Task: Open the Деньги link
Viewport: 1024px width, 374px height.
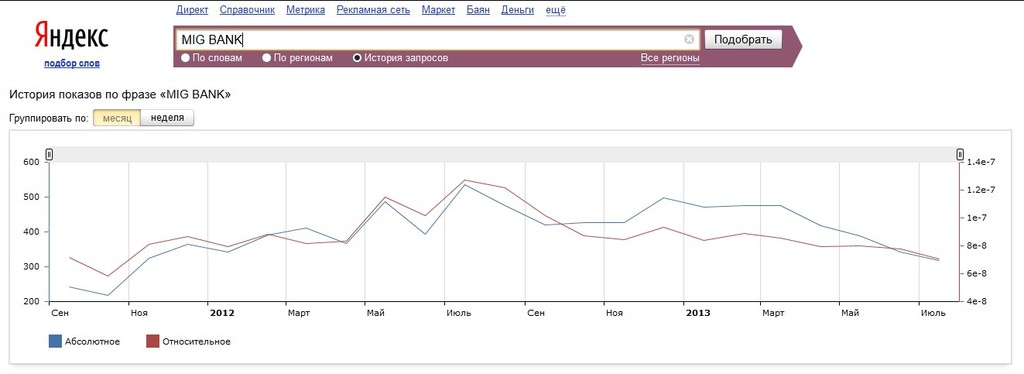Action: (517, 10)
